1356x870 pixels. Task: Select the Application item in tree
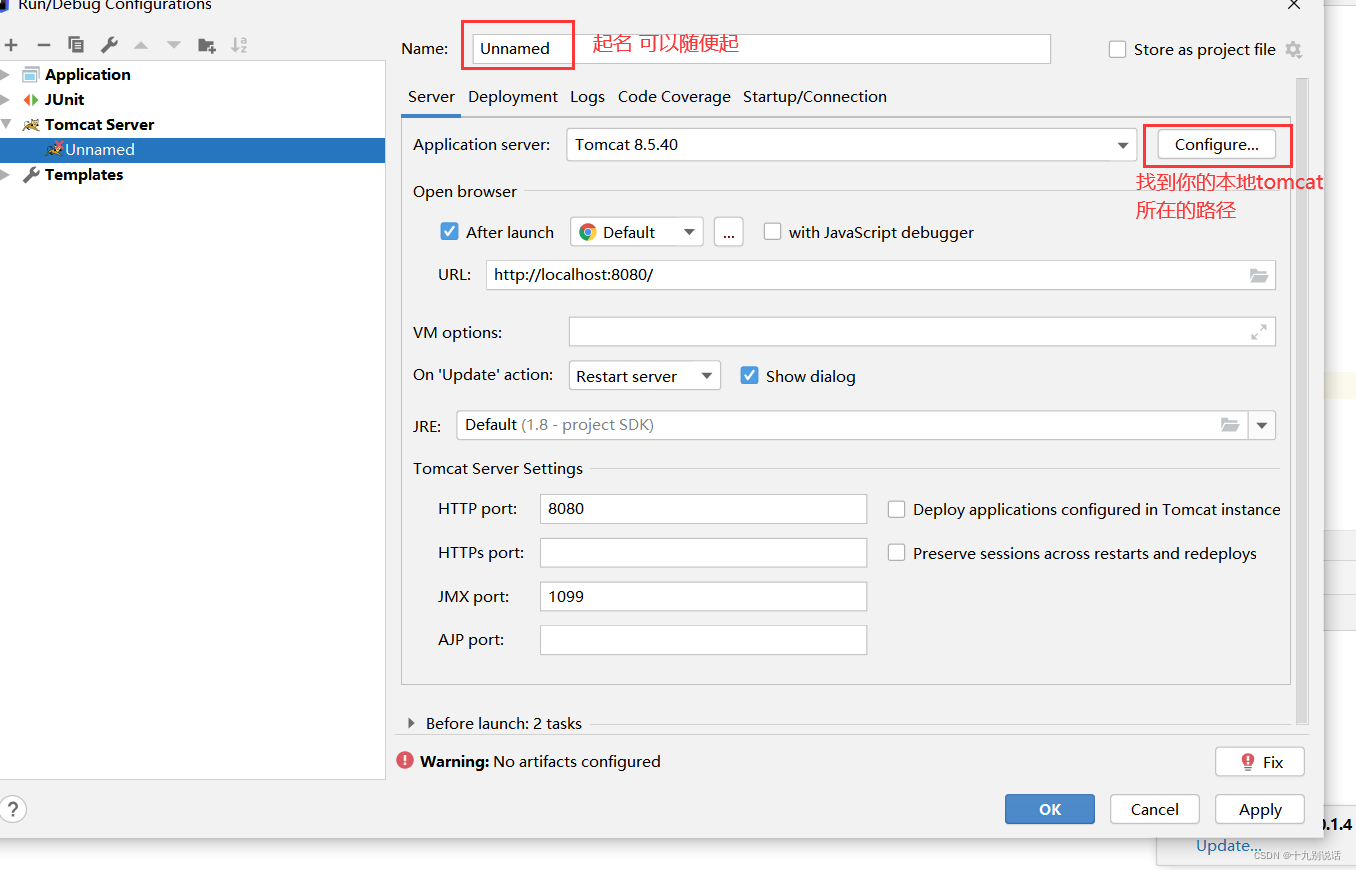click(87, 75)
